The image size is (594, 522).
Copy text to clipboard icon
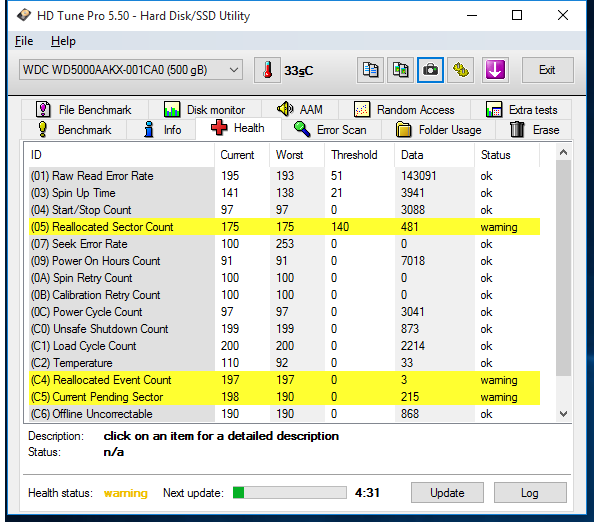(370, 70)
